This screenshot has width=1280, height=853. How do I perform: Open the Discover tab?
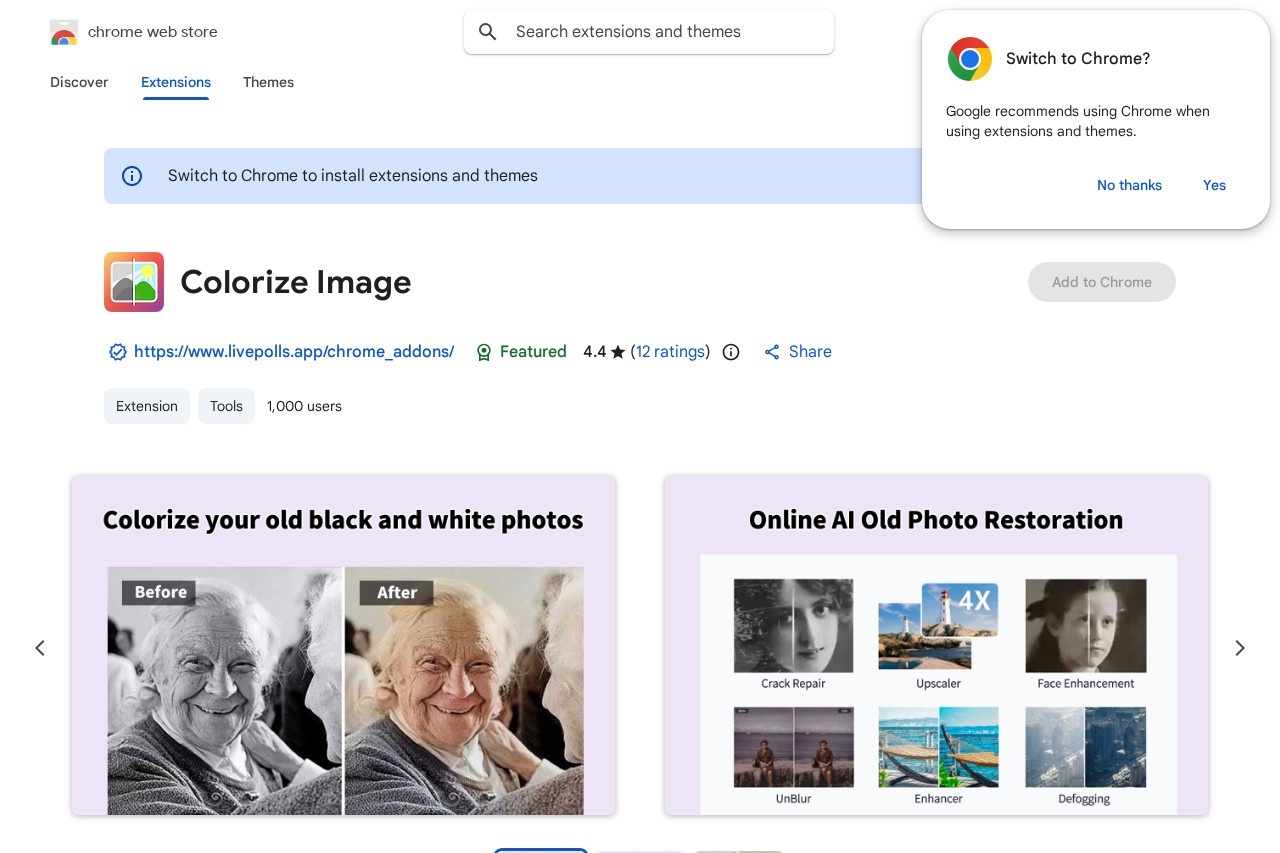79,82
